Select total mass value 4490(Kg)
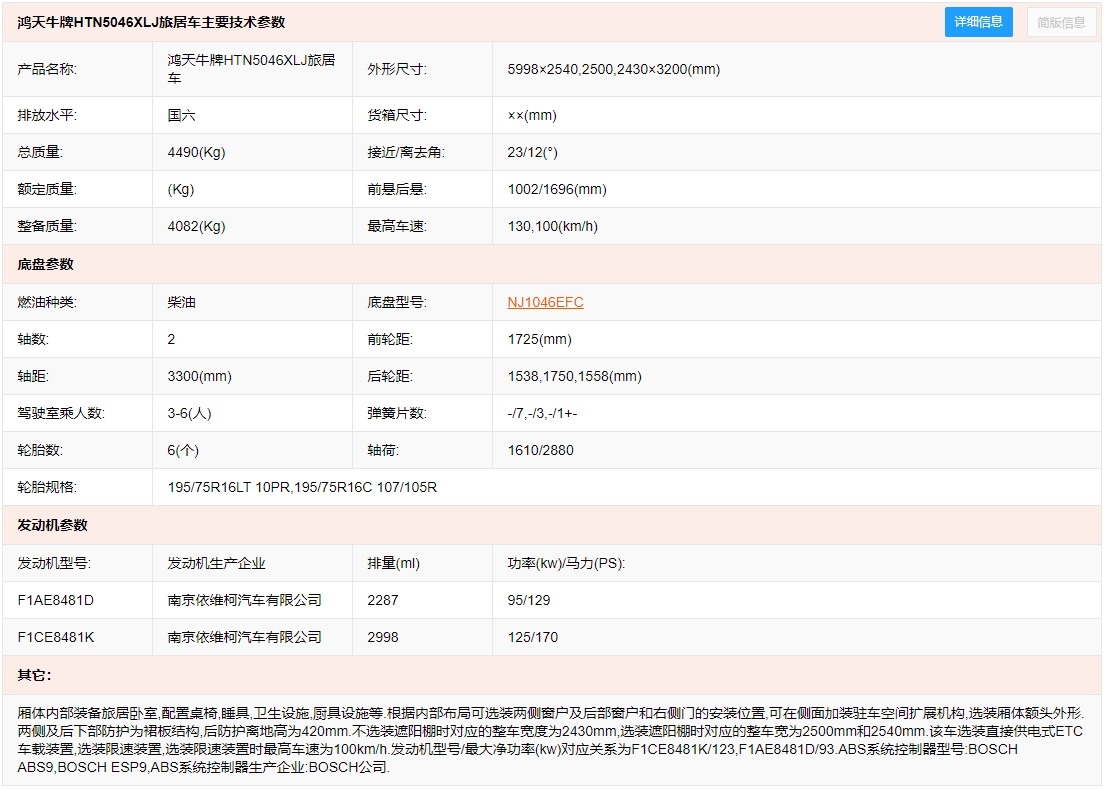Screen dimensions: 1105x790 pos(197,152)
